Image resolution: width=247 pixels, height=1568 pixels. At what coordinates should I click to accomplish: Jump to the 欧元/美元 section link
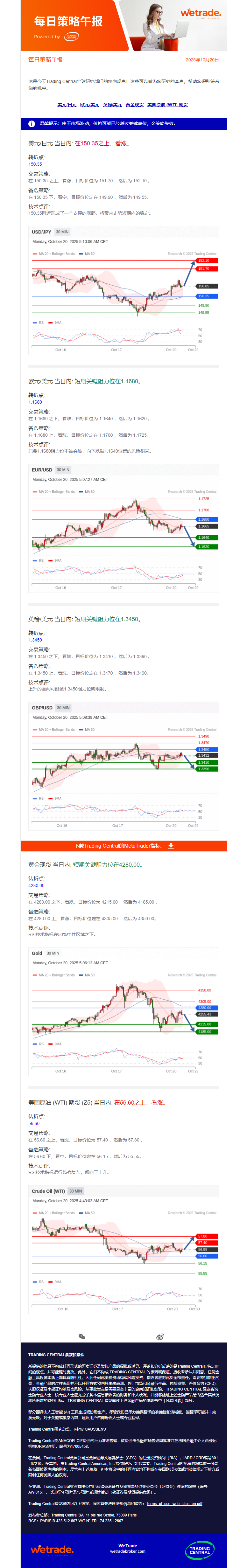click(90, 105)
